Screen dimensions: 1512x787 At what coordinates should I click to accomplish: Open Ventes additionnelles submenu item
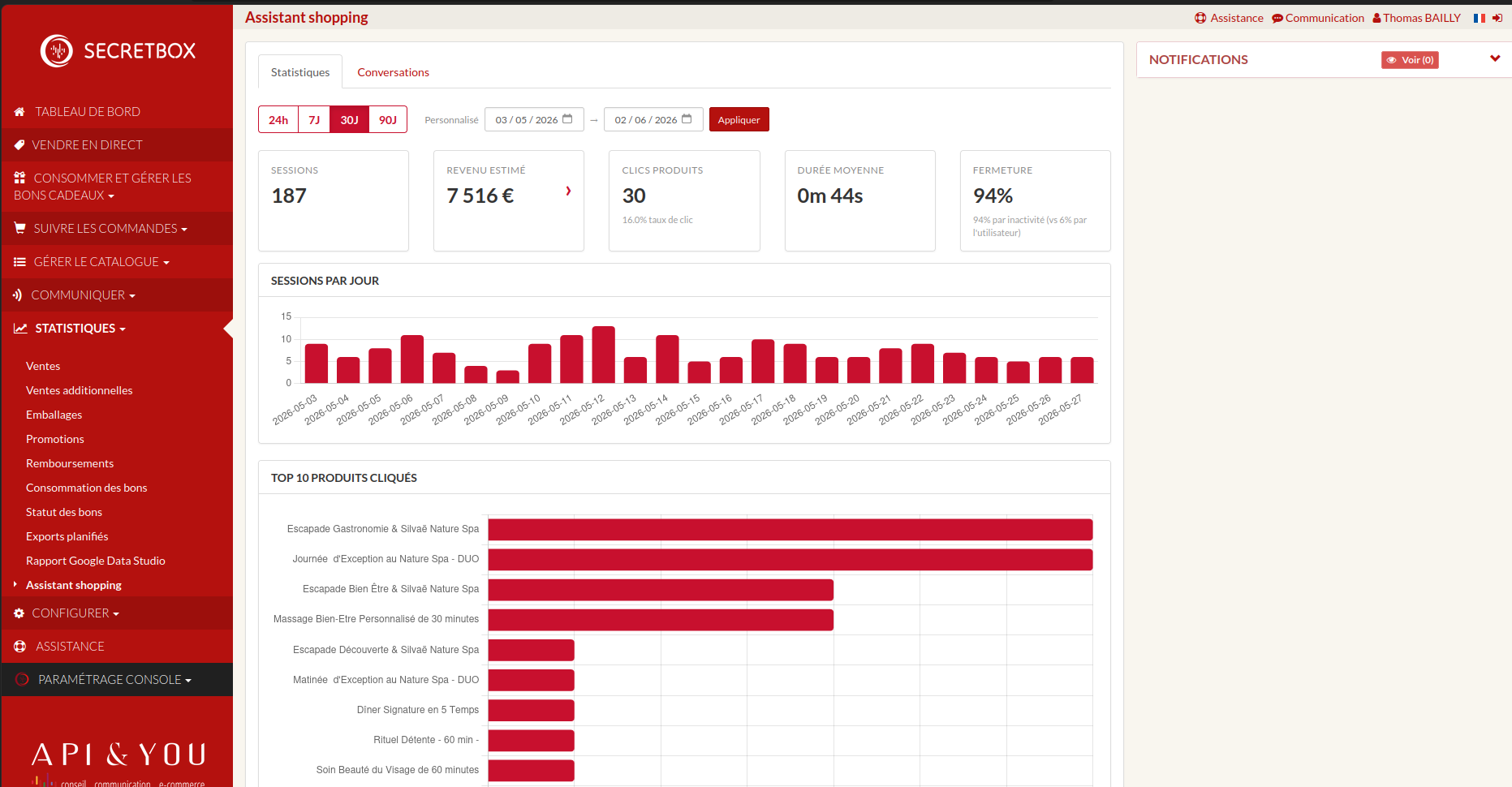(x=79, y=390)
